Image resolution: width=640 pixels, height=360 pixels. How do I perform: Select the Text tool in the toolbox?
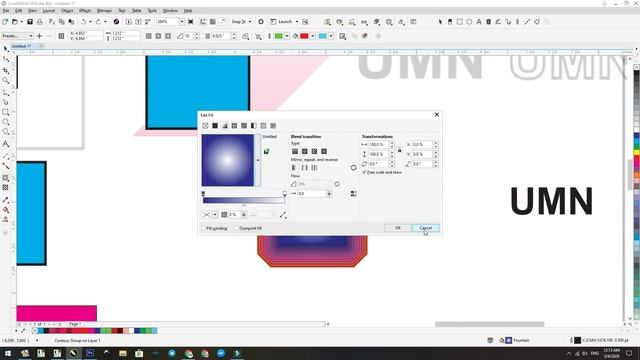click(x=6, y=144)
